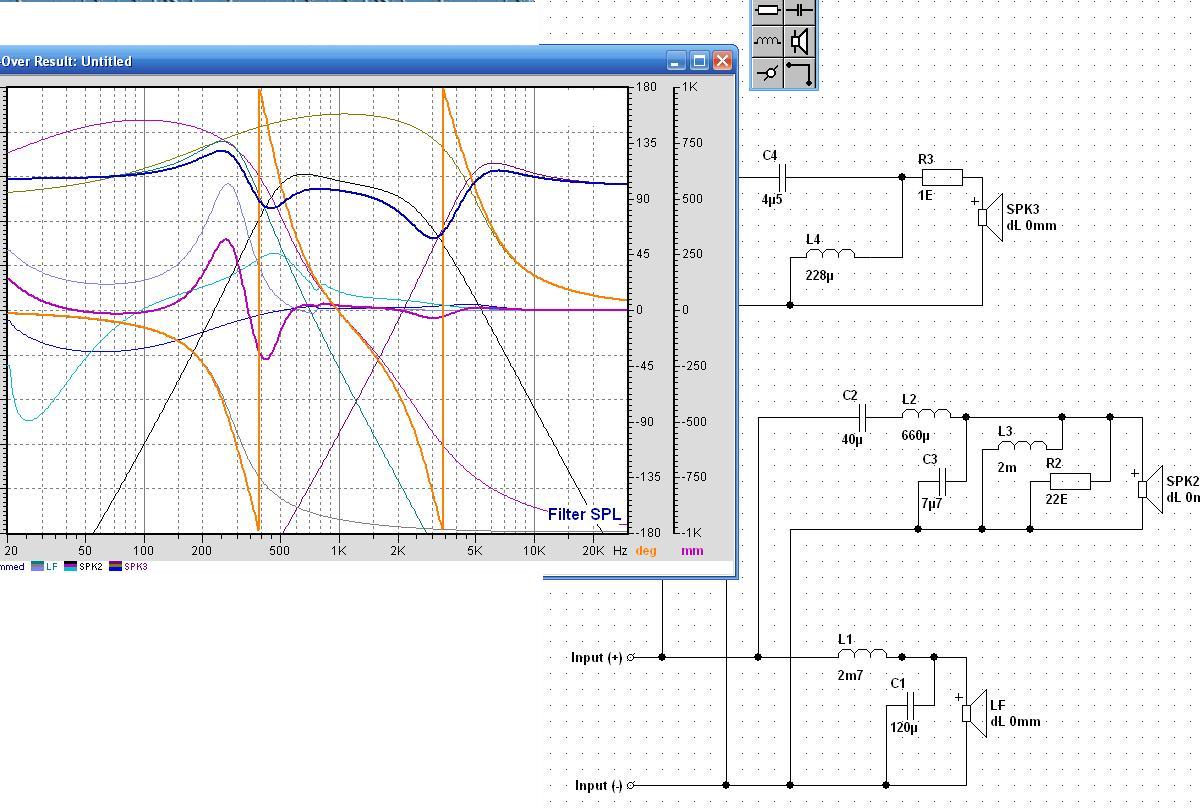1200x811 pixels.
Task: Select the capacitor component tool
Action: [x=800, y=11]
